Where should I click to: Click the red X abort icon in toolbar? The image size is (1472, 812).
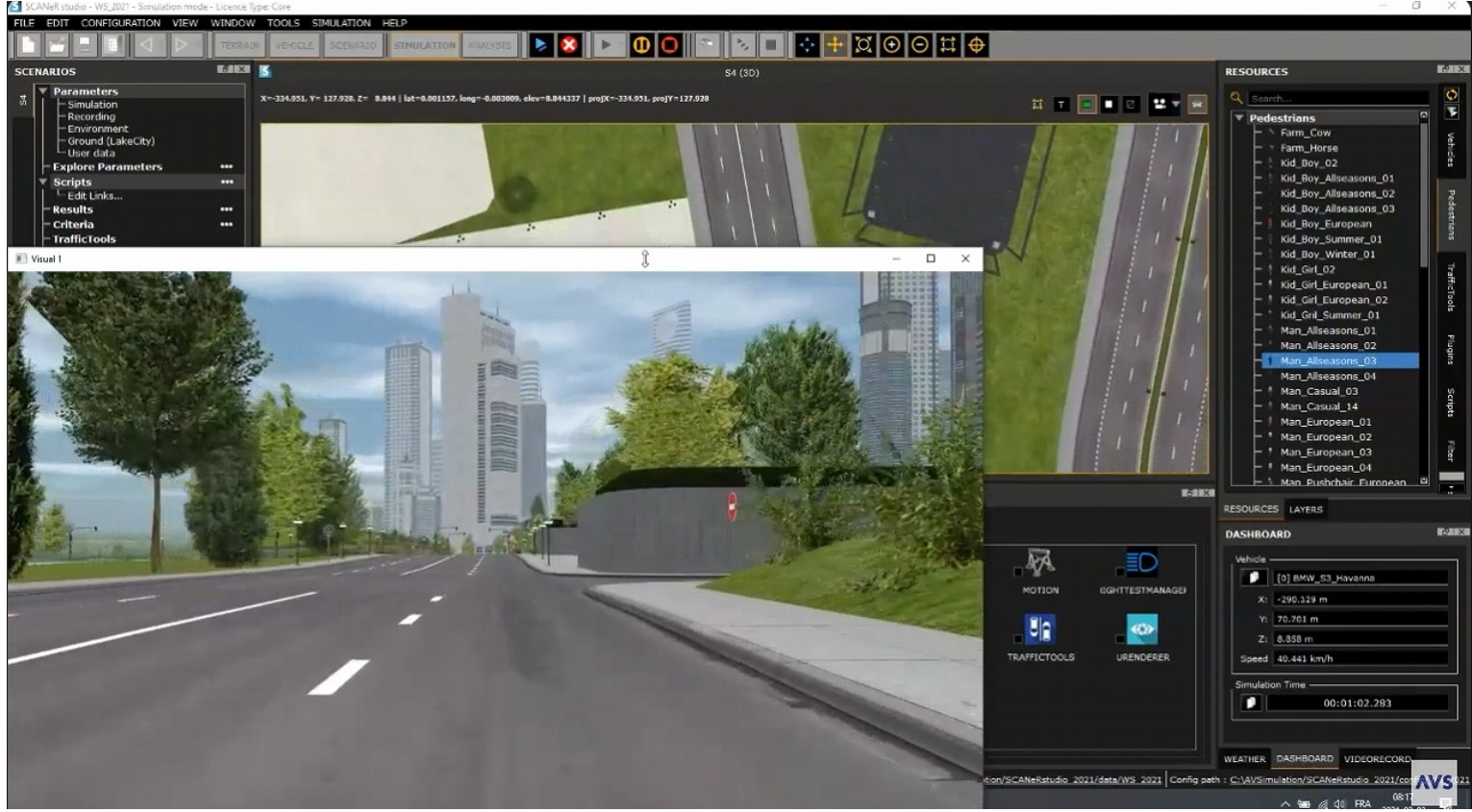coord(569,45)
